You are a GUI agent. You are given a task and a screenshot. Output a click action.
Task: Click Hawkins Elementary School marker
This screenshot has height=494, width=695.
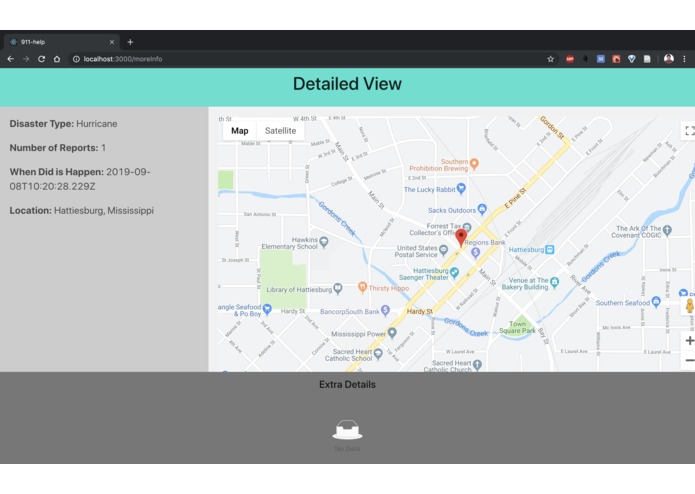pos(324,242)
